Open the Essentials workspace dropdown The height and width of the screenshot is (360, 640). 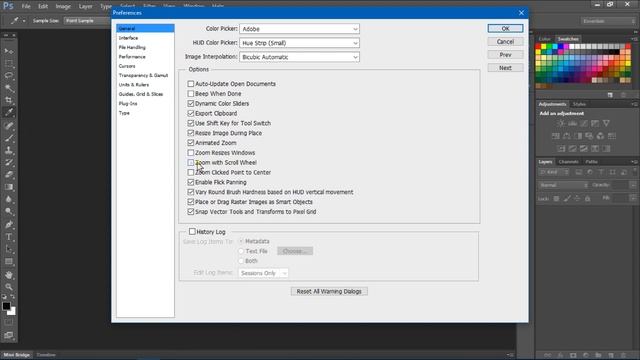(609, 21)
